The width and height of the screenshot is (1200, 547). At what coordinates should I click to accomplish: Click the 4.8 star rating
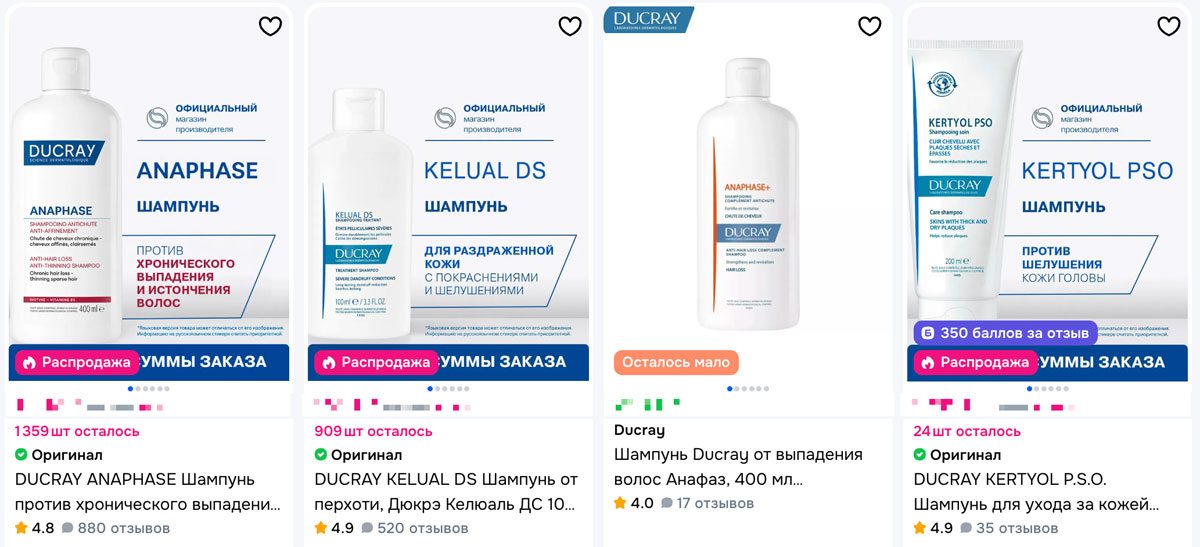point(35,528)
